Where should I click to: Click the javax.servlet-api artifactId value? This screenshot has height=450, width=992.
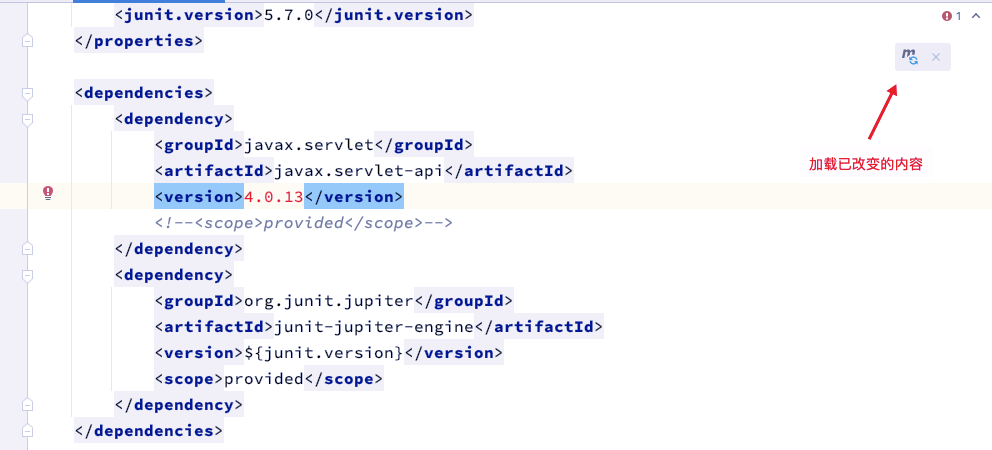359,171
